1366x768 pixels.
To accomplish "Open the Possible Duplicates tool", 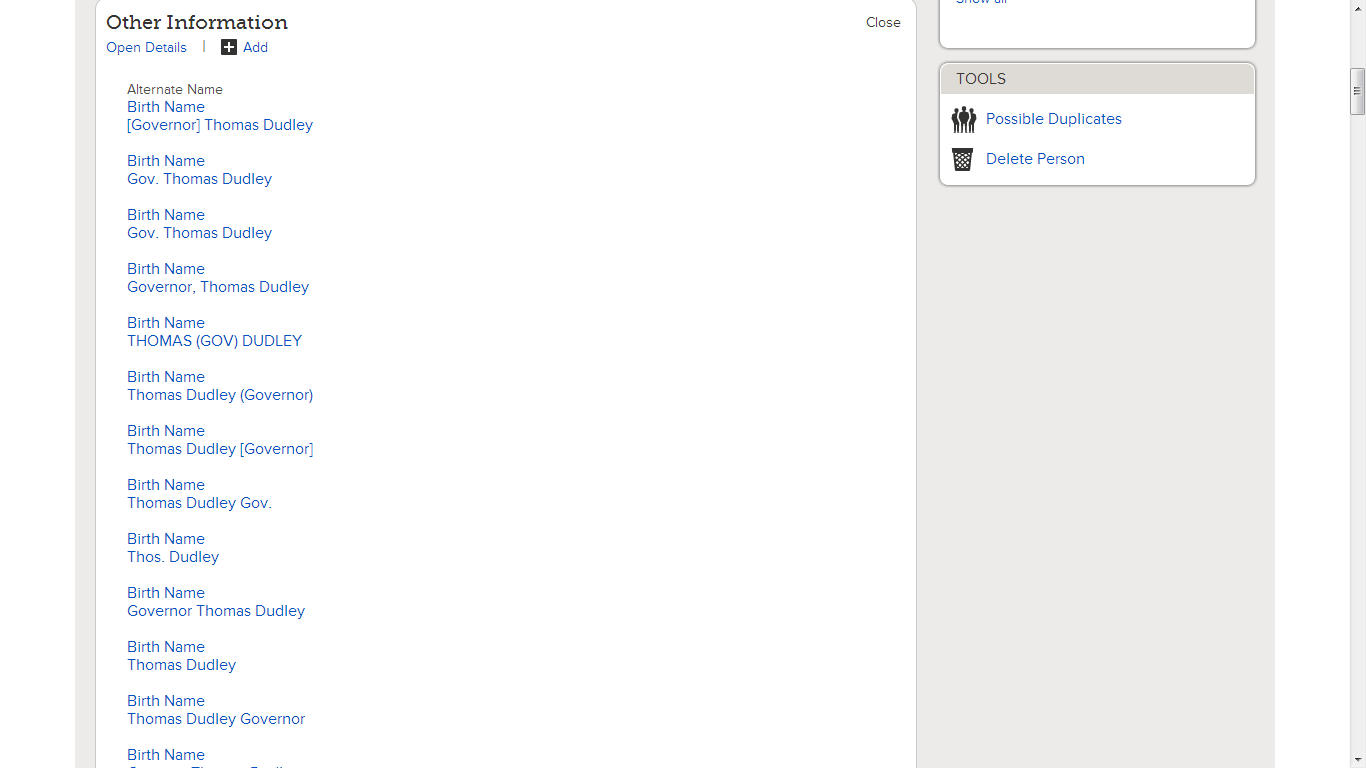I will click(1053, 119).
